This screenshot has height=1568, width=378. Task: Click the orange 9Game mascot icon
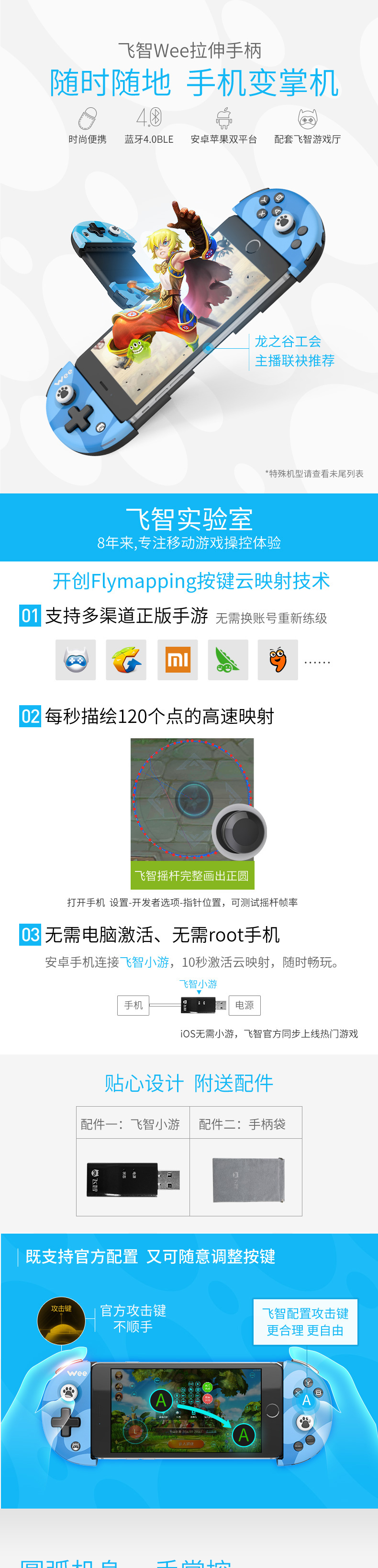(x=278, y=659)
